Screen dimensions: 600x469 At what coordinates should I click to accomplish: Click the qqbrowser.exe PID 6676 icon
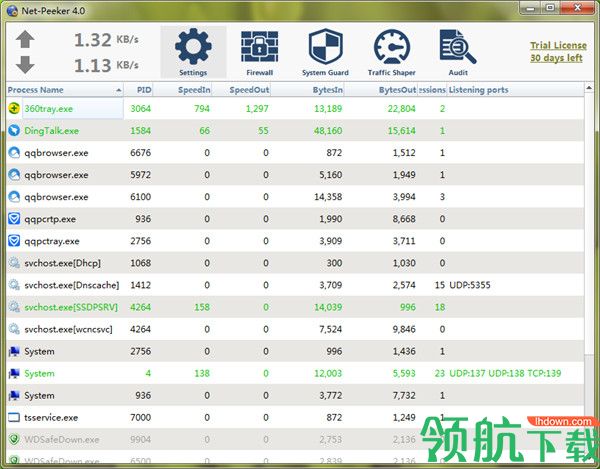(x=14, y=153)
